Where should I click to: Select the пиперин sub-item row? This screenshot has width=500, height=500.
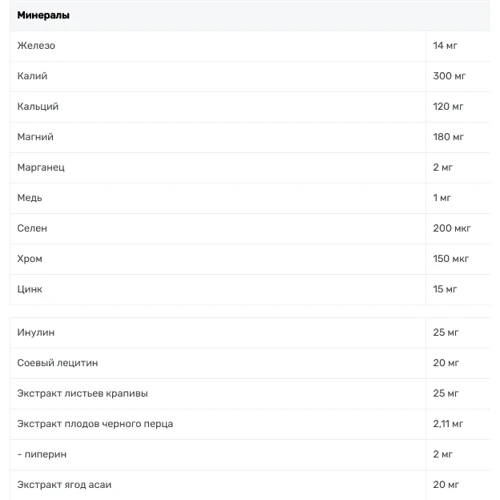coord(250,455)
